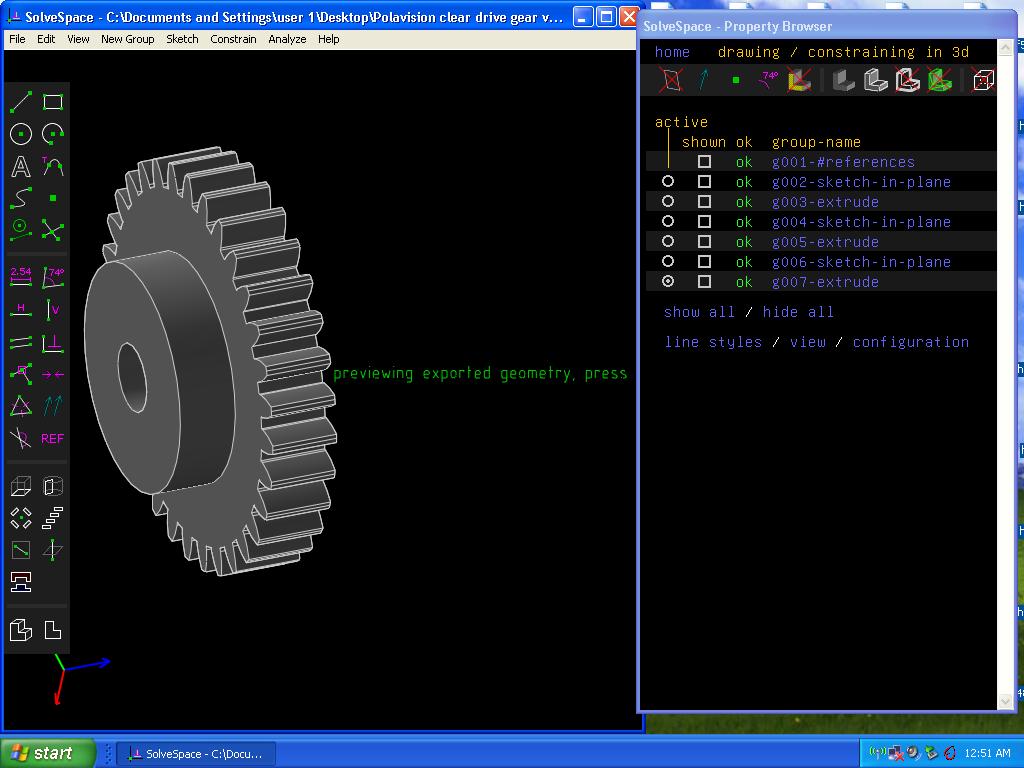Image resolution: width=1024 pixels, height=768 pixels.
Task: Choose the circle drawing tool
Action: click(x=20, y=134)
